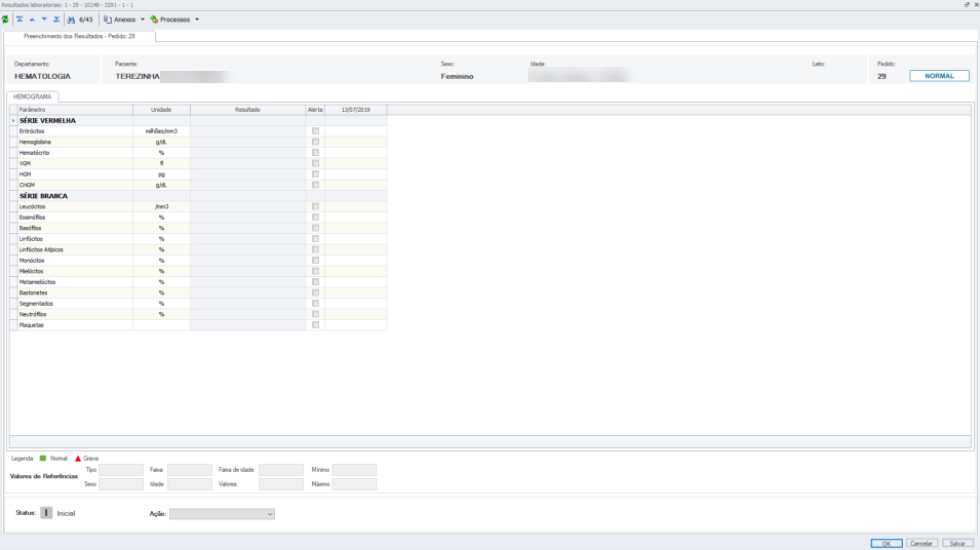Viewport: 980px width, 550px height.
Task: Click the Mínimo reference field
Action: [x=354, y=470]
